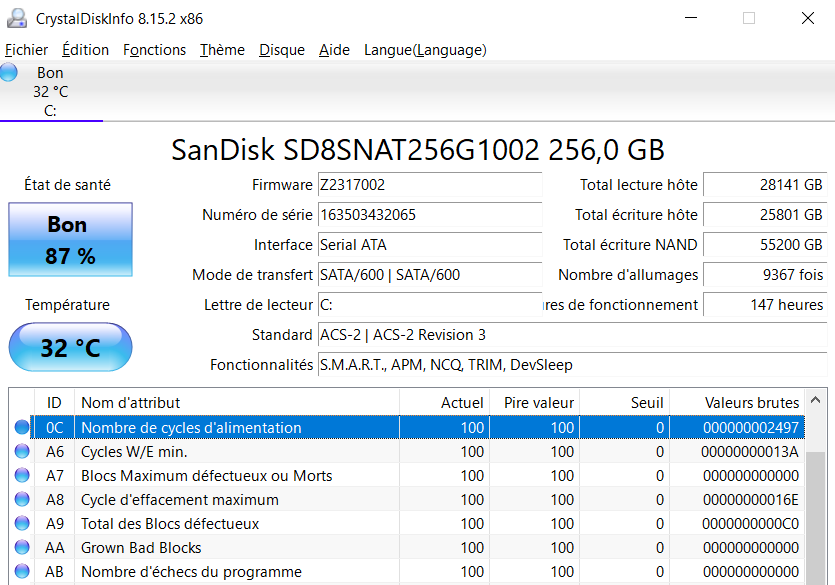This screenshot has width=835, height=585.
Task: Click the État de santé label
Action: pos(68,185)
